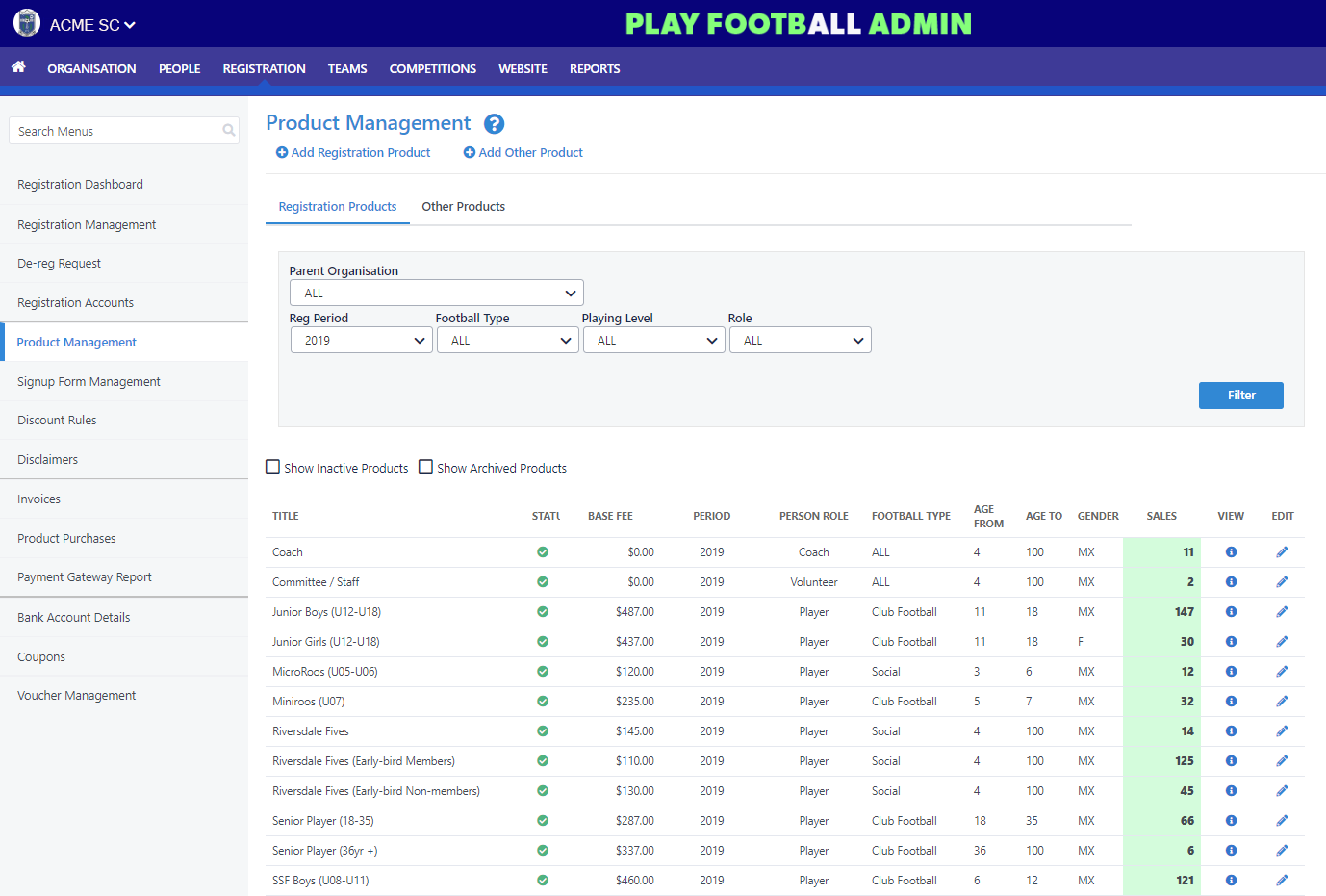Click the Filter button
The width and height of the screenshot is (1326, 896).
tap(1240, 395)
